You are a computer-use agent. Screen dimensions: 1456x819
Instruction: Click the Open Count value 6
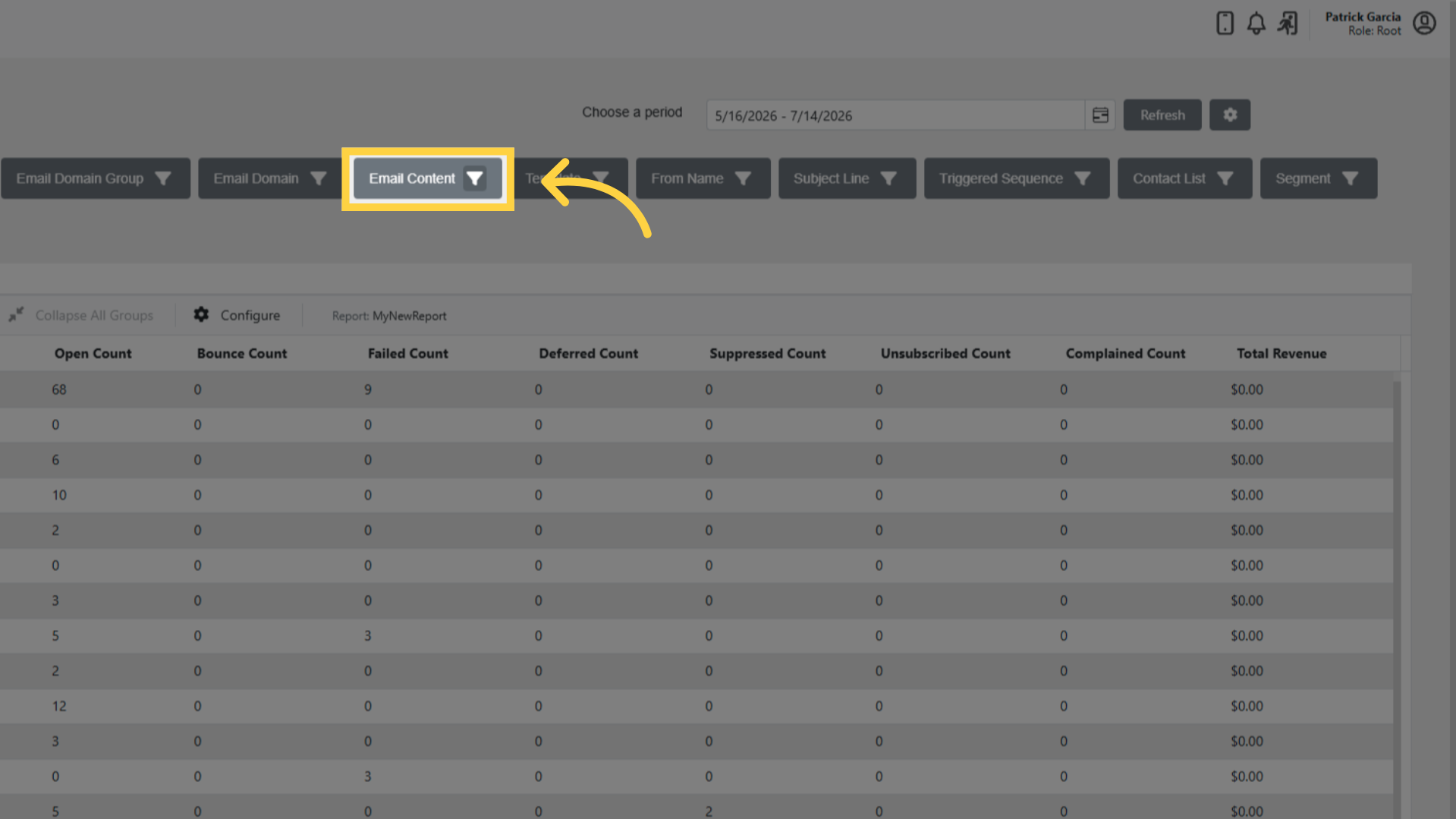[55, 460]
